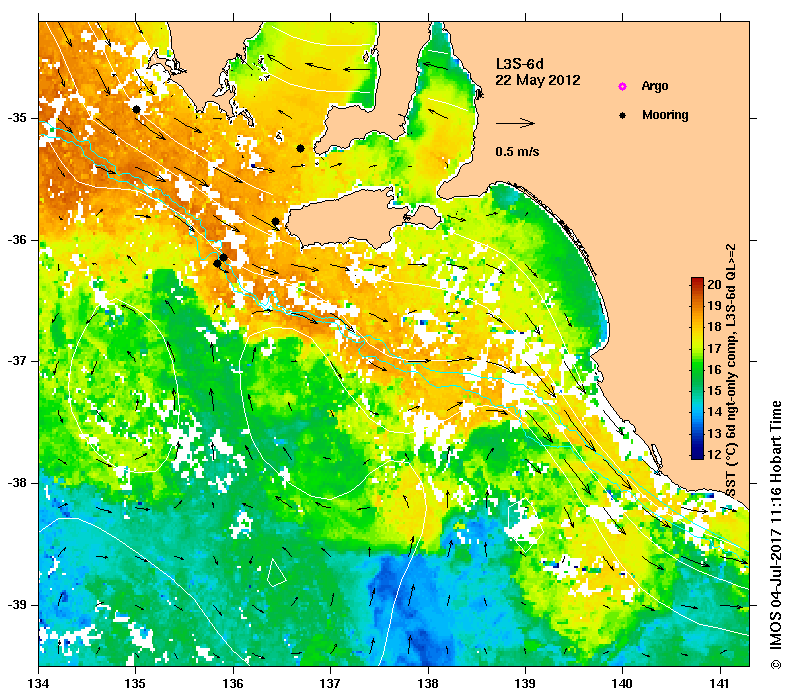Click the mooring dot near 135°E, 35°S

point(136,109)
